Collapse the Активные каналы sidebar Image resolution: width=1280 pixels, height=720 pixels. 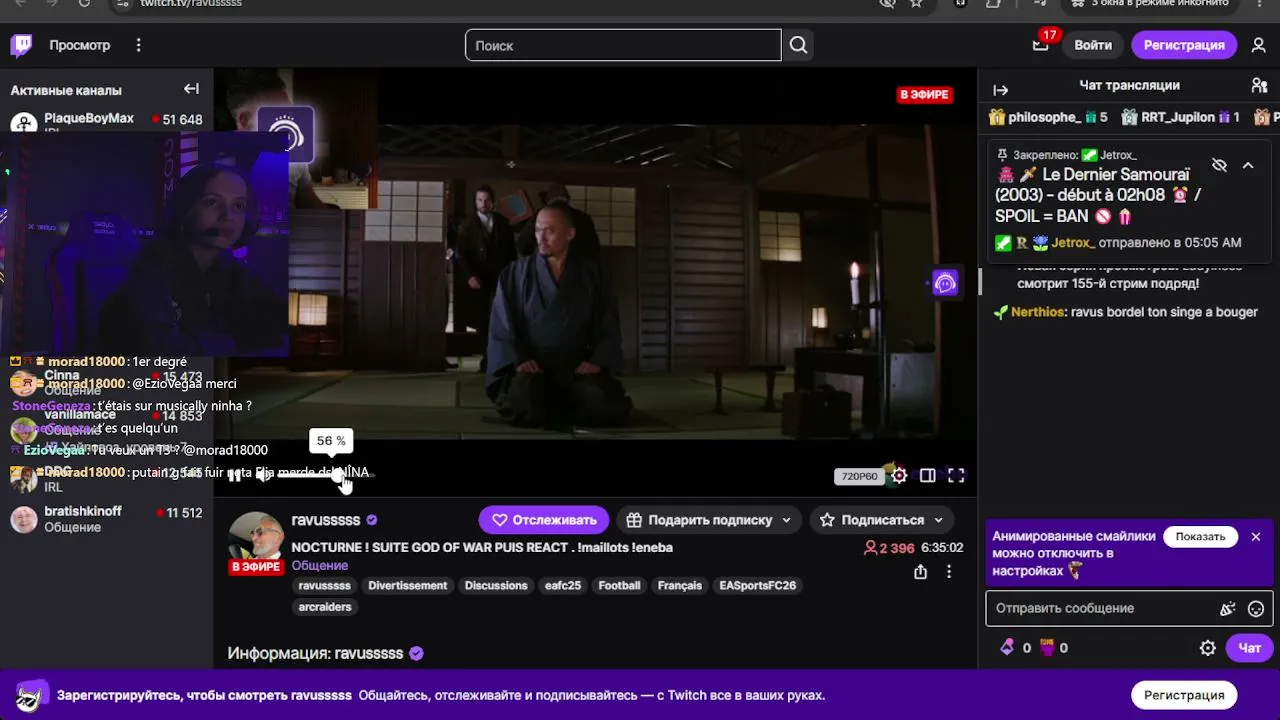191,89
